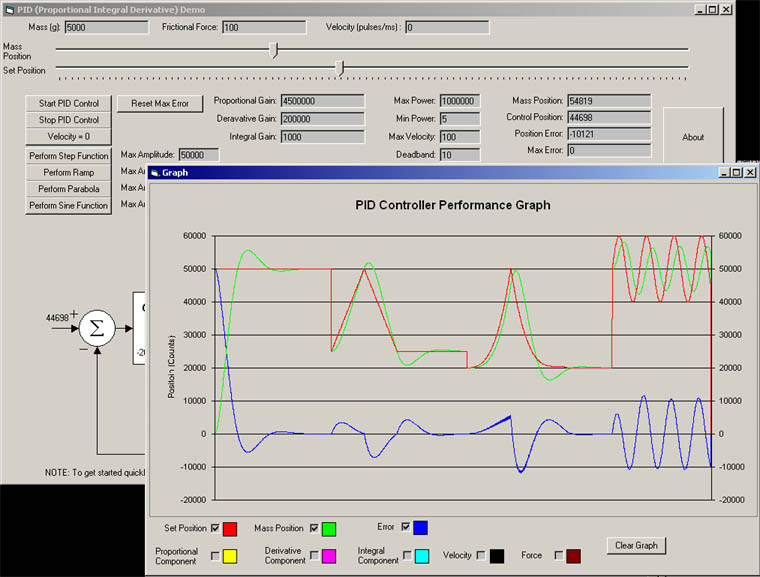Click the red Set Position color swatch
This screenshot has height=577, width=760.
pos(230,528)
